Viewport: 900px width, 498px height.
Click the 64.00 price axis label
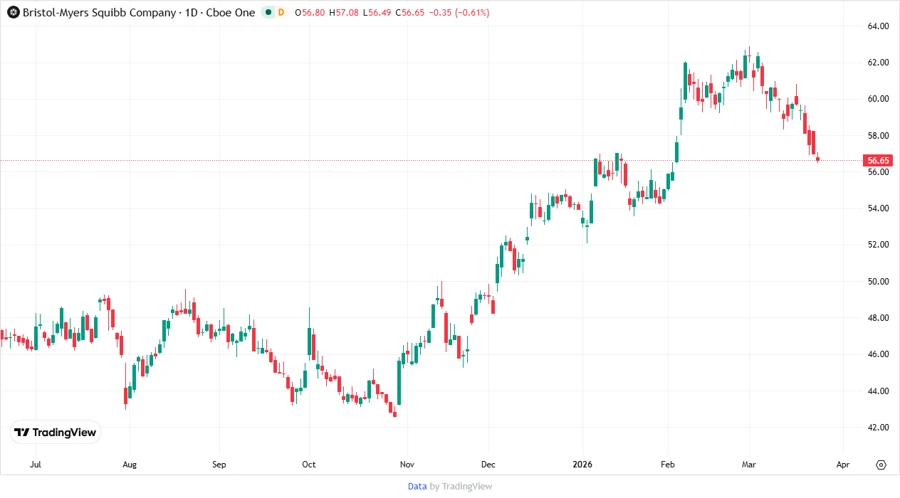click(878, 26)
